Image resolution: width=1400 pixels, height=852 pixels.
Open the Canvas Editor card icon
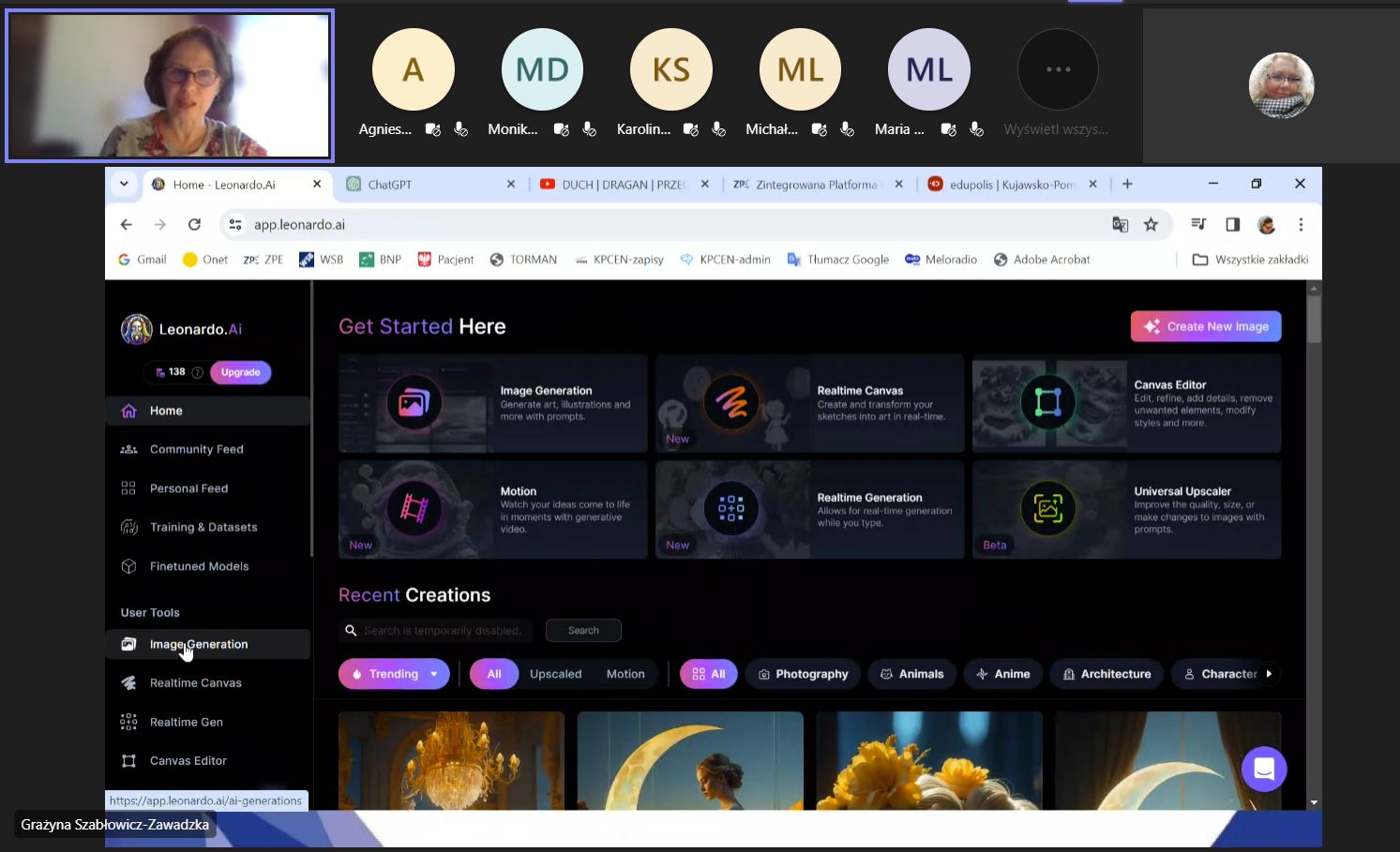click(x=1047, y=403)
